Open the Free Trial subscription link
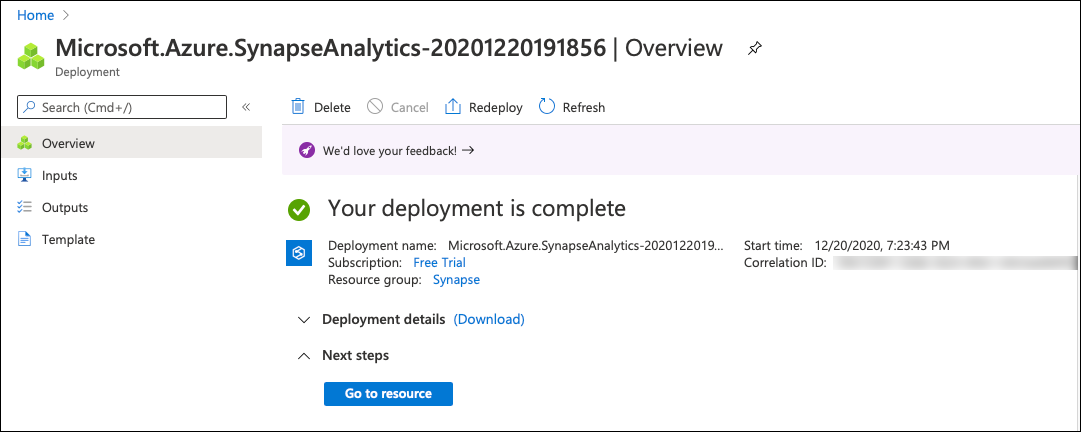Image resolution: width=1081 pixels, height=432 pixels. click(x=439, y=263)
